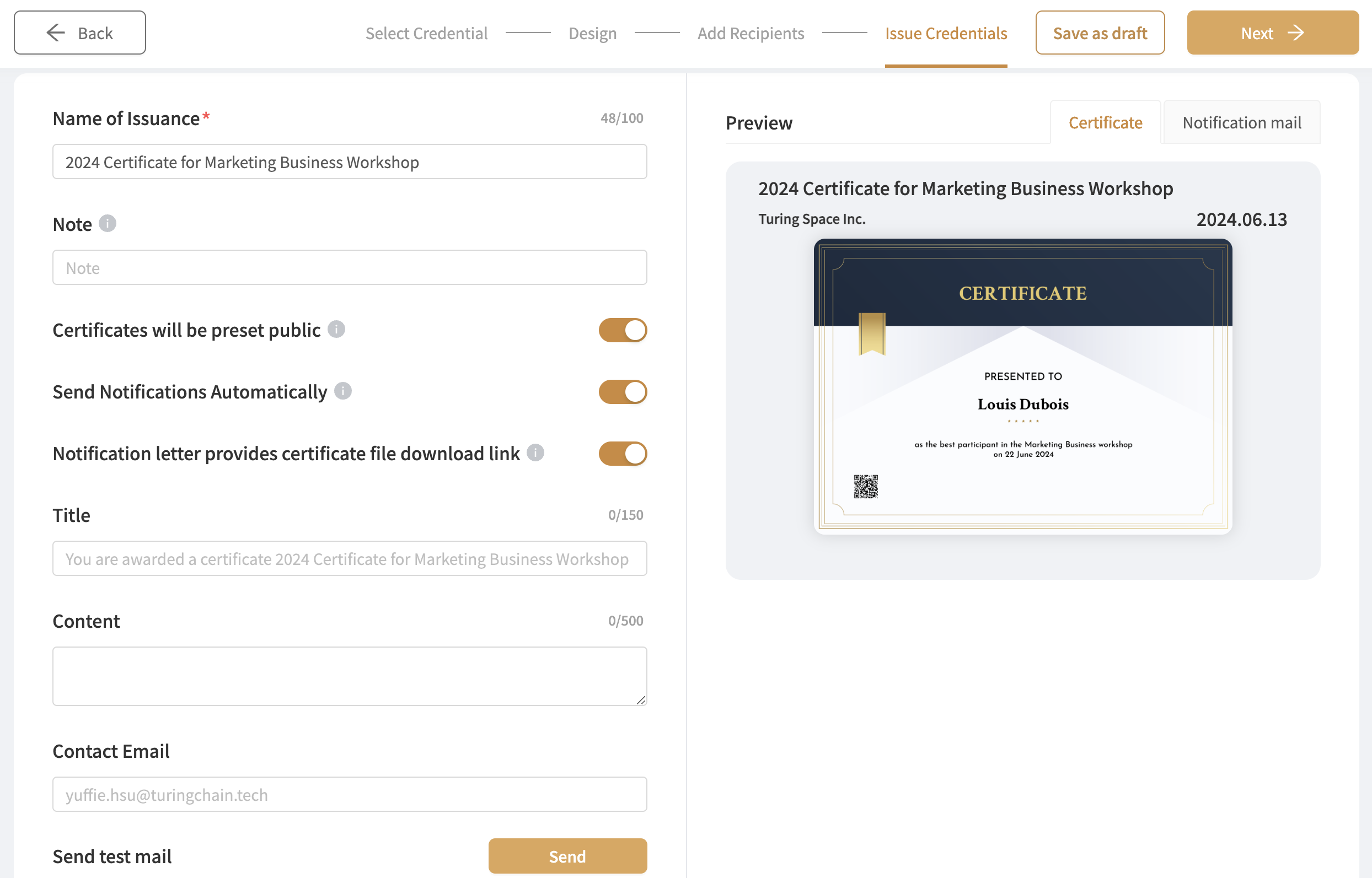The width and height of the screenshot is (1372, 878).
Task: Click info icon beside download link option
Action: click(535, 452)
